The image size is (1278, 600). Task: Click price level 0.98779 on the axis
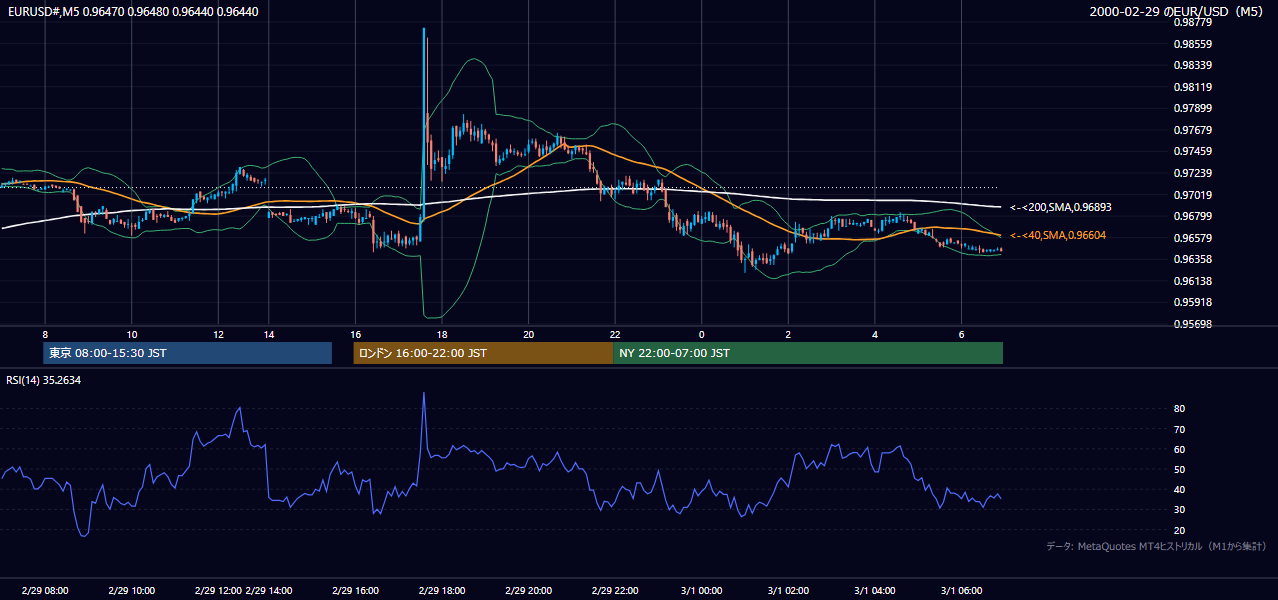pos(1192,22)
